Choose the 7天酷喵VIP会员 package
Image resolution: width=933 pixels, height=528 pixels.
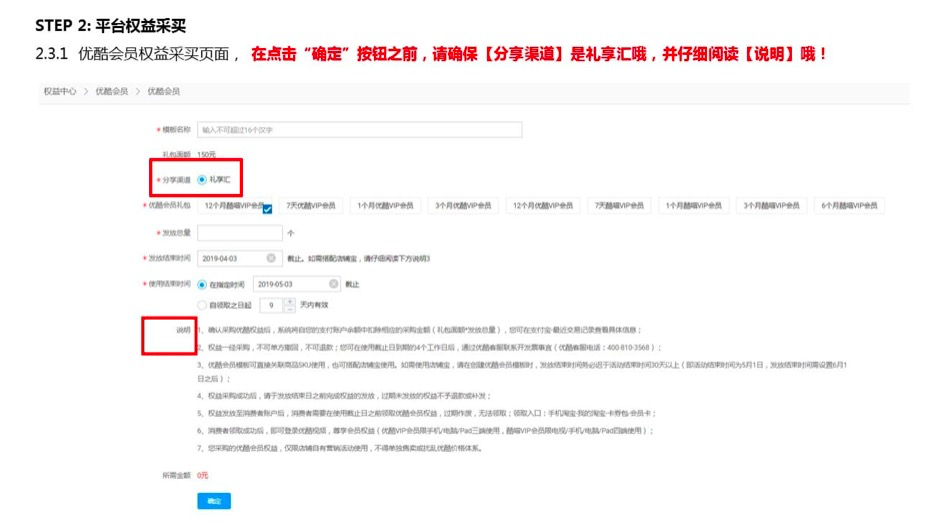pyautogui.click(x=619, y=205)
